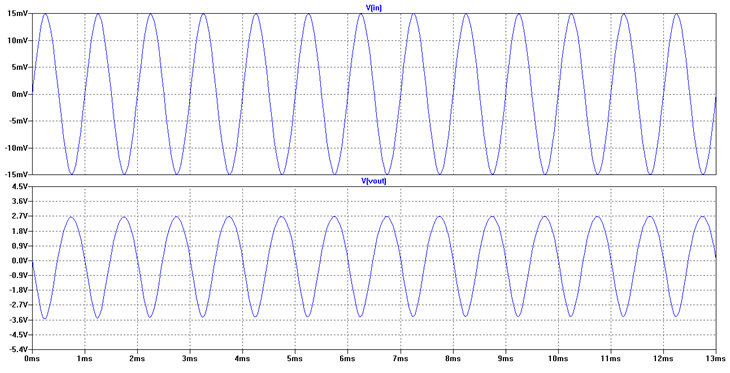Click the 6ms time axis label
The image size is (730, 373).
point(347,359)
